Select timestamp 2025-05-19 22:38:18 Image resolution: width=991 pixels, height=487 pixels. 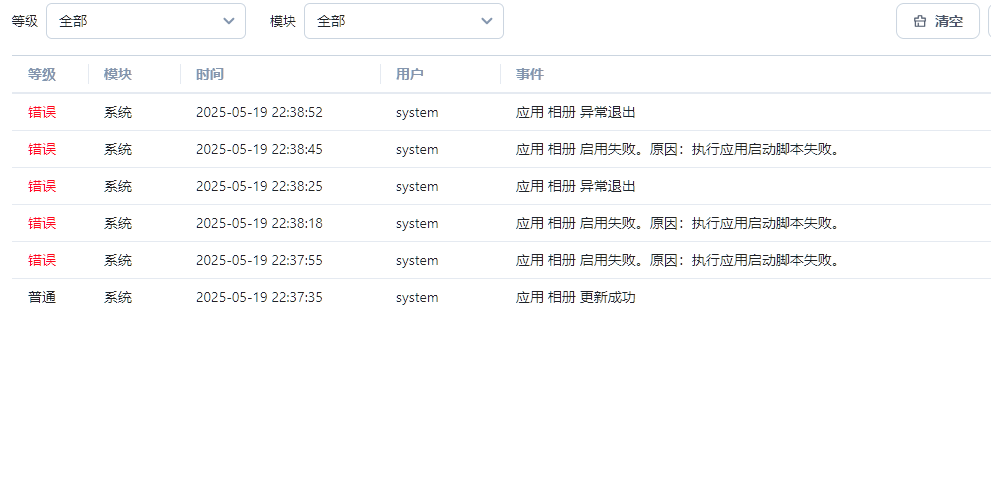pyautogui.click(x=259, y=224)
